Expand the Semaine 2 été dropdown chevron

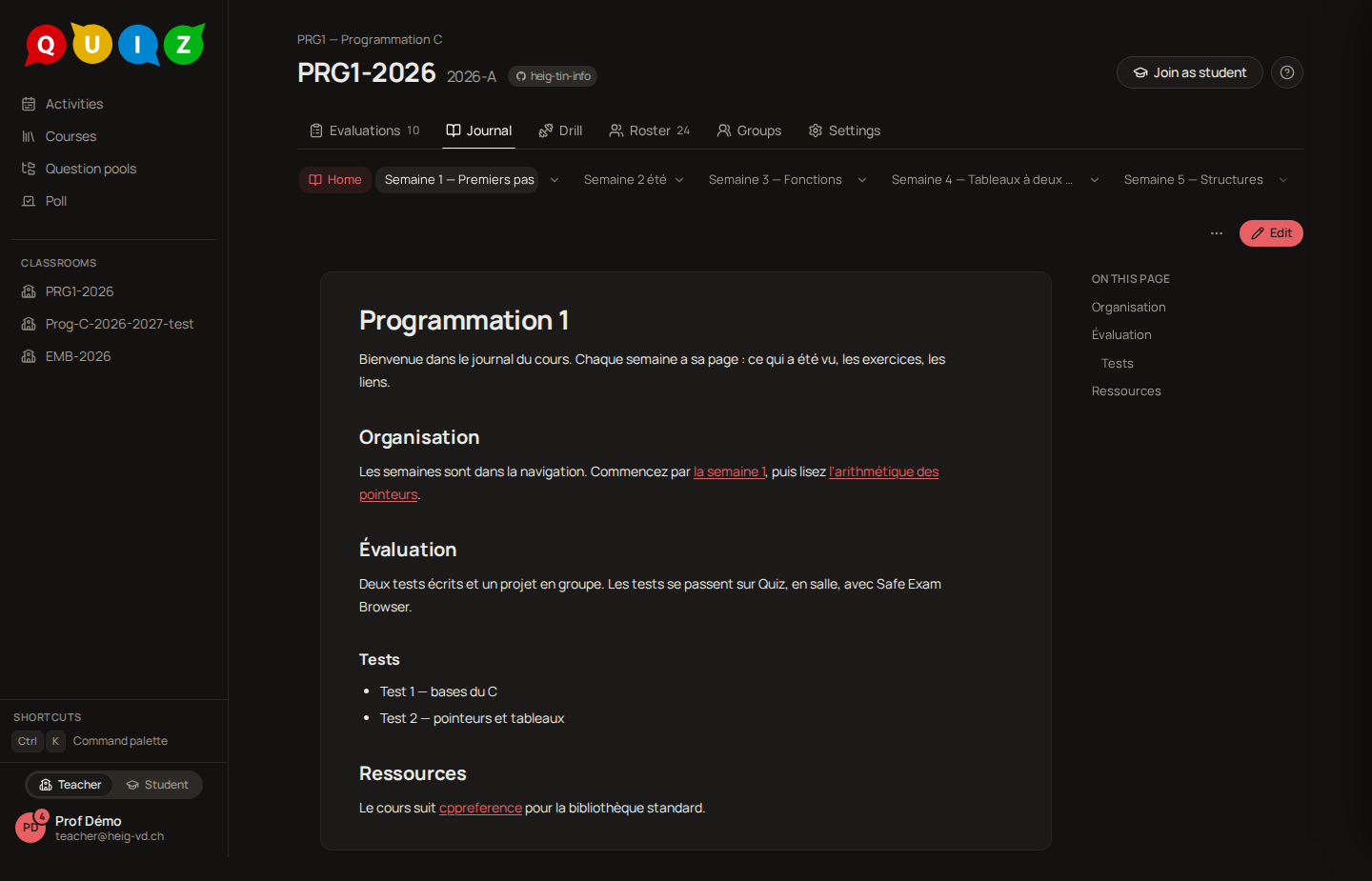tap(679, 180)
